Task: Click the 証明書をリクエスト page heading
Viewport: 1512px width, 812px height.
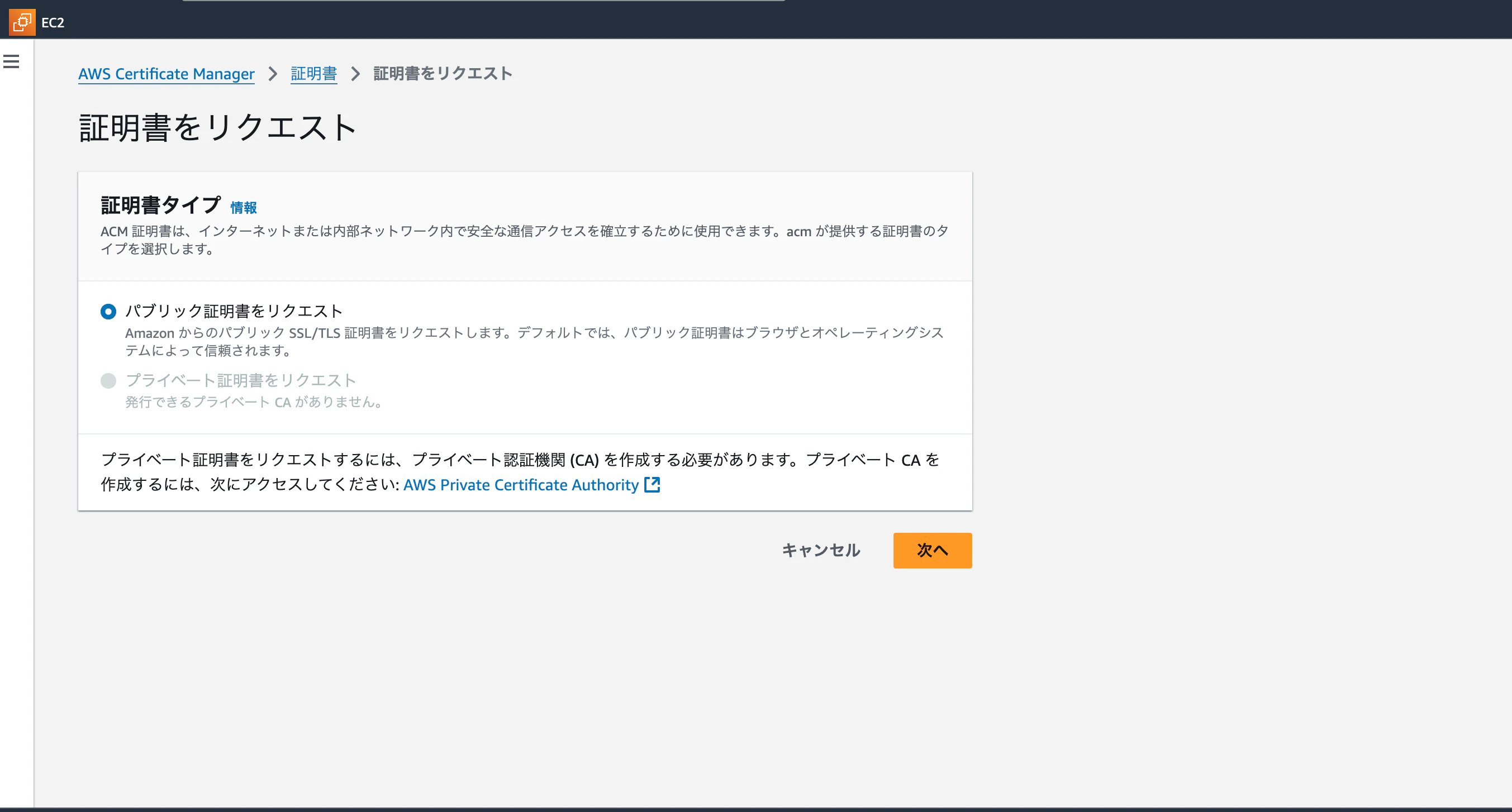Action: (x=218, y=127)
